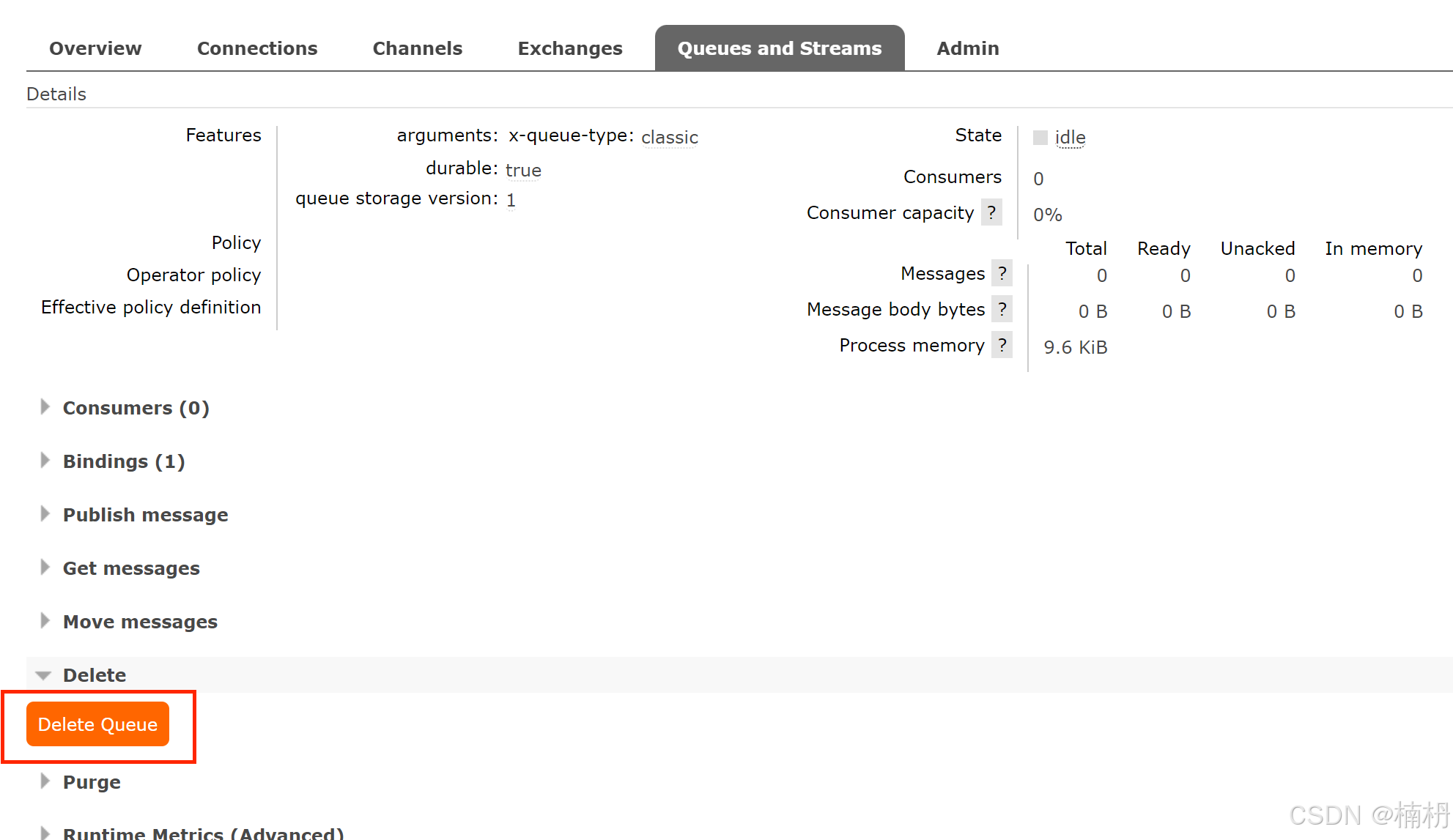Click the idle state indicator square
The width and height of the screenshot is (1453, 840).
(1040, 138)
